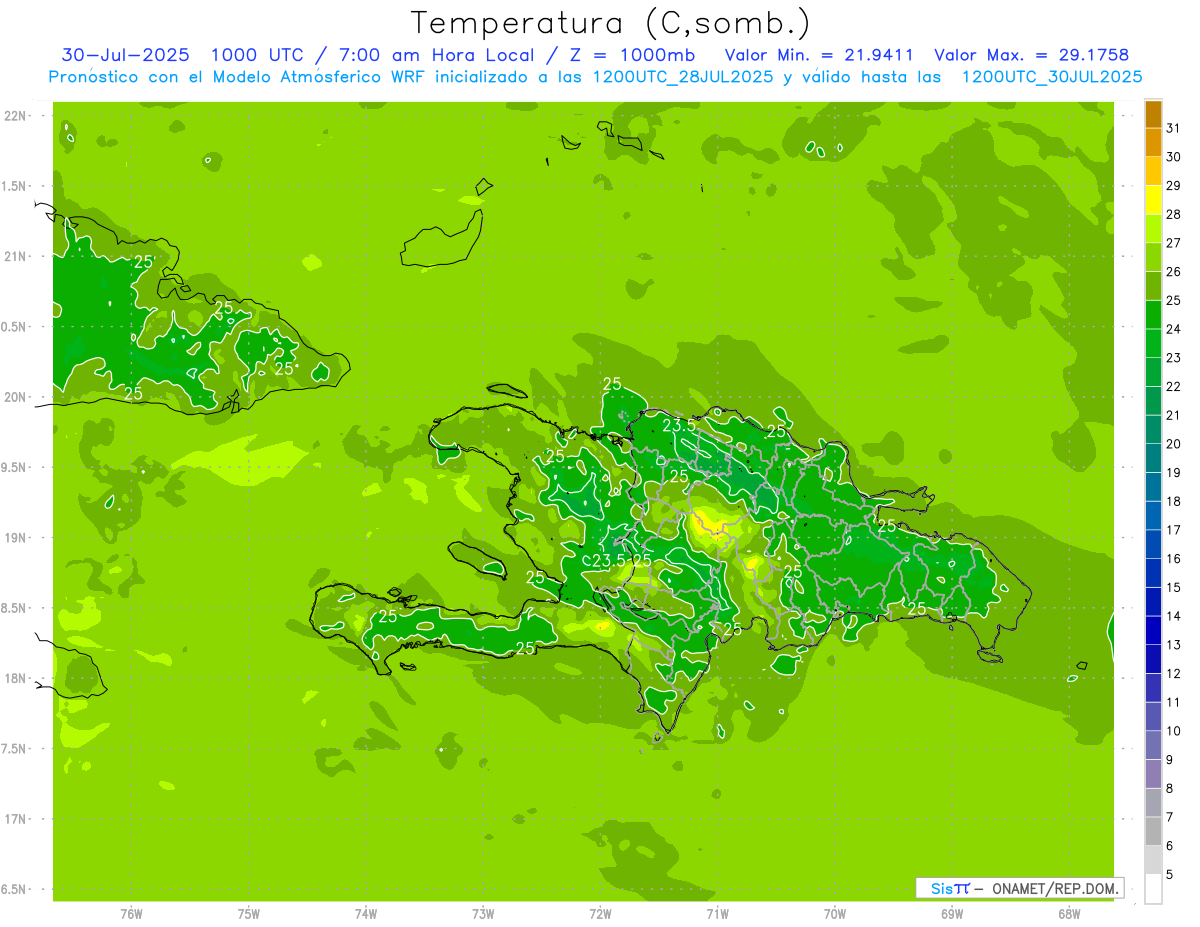Select the 1000 UTC time label
The height and width of the screenshot is (927, 1200).
[260, 55]
